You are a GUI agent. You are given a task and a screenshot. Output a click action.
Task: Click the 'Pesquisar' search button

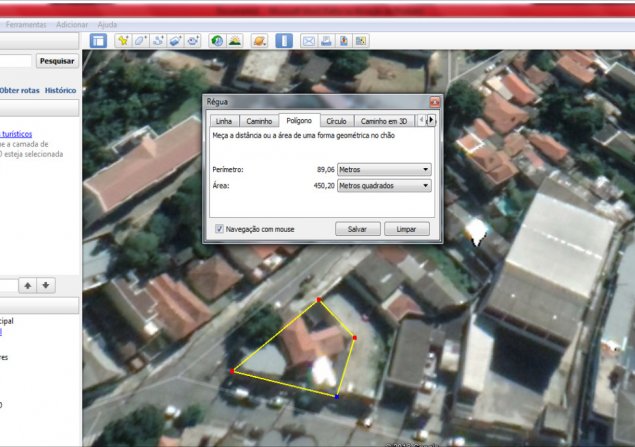click(56, 61)
